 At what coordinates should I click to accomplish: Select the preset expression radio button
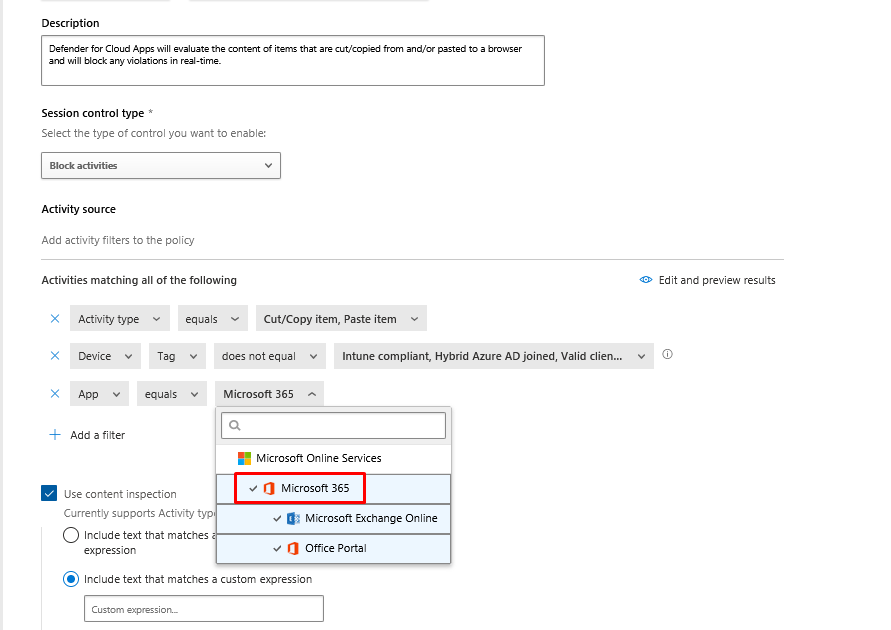[x=71, y=535]
